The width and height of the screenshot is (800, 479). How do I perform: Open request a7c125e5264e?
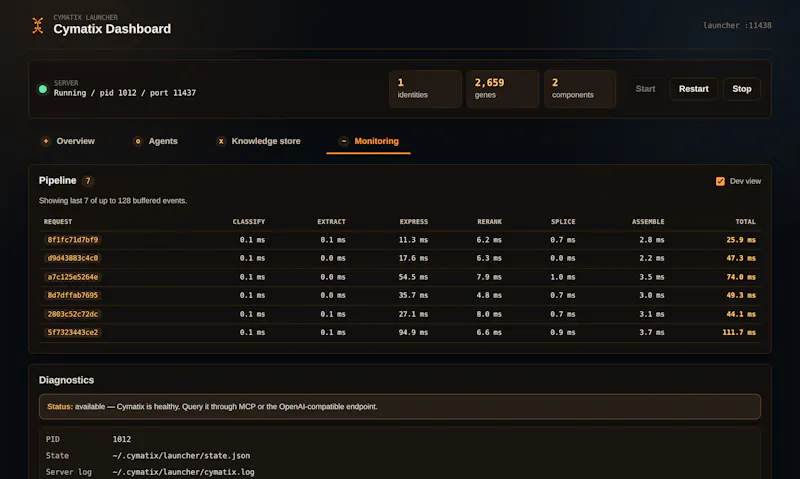[72, 277]
